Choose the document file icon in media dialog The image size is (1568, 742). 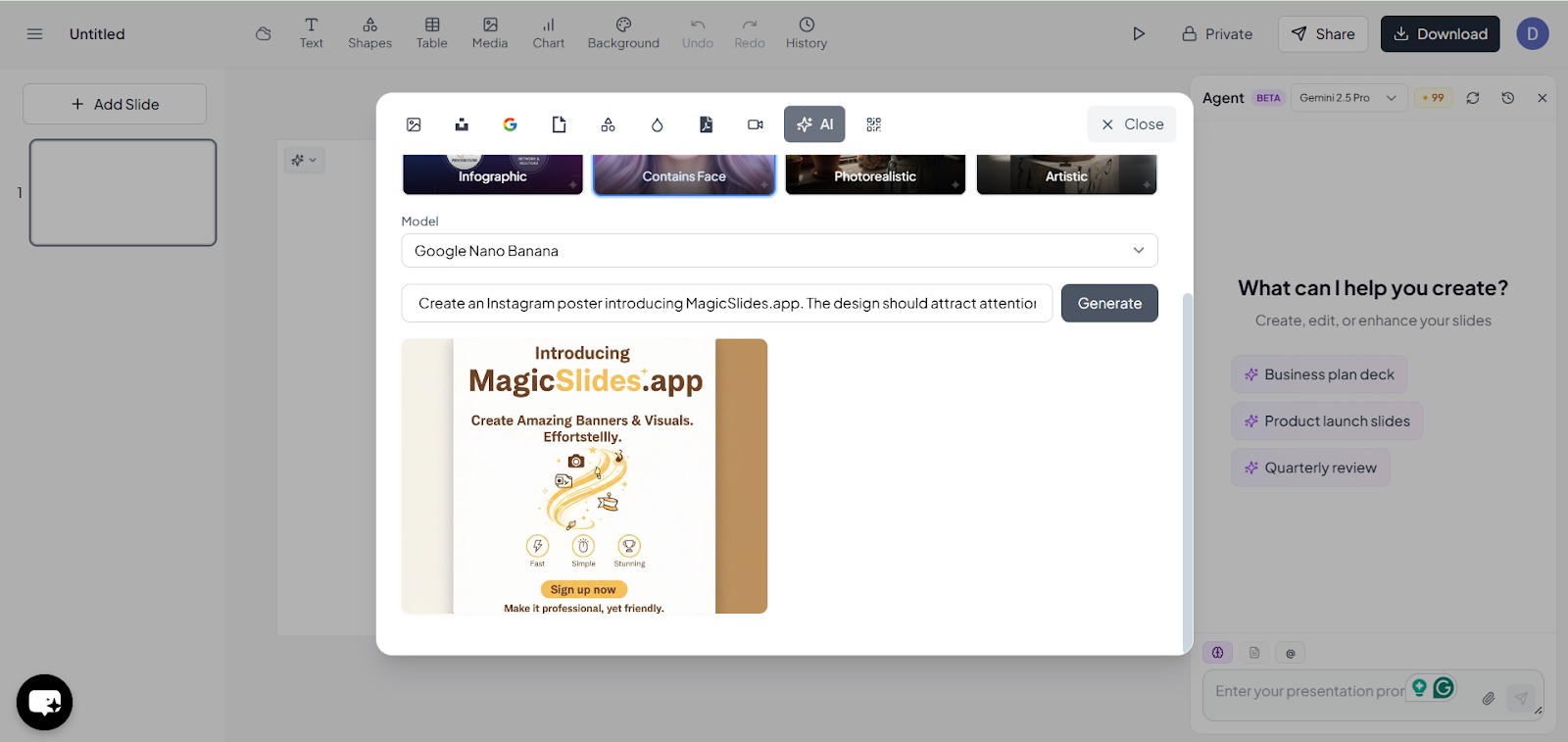(560, 124)
